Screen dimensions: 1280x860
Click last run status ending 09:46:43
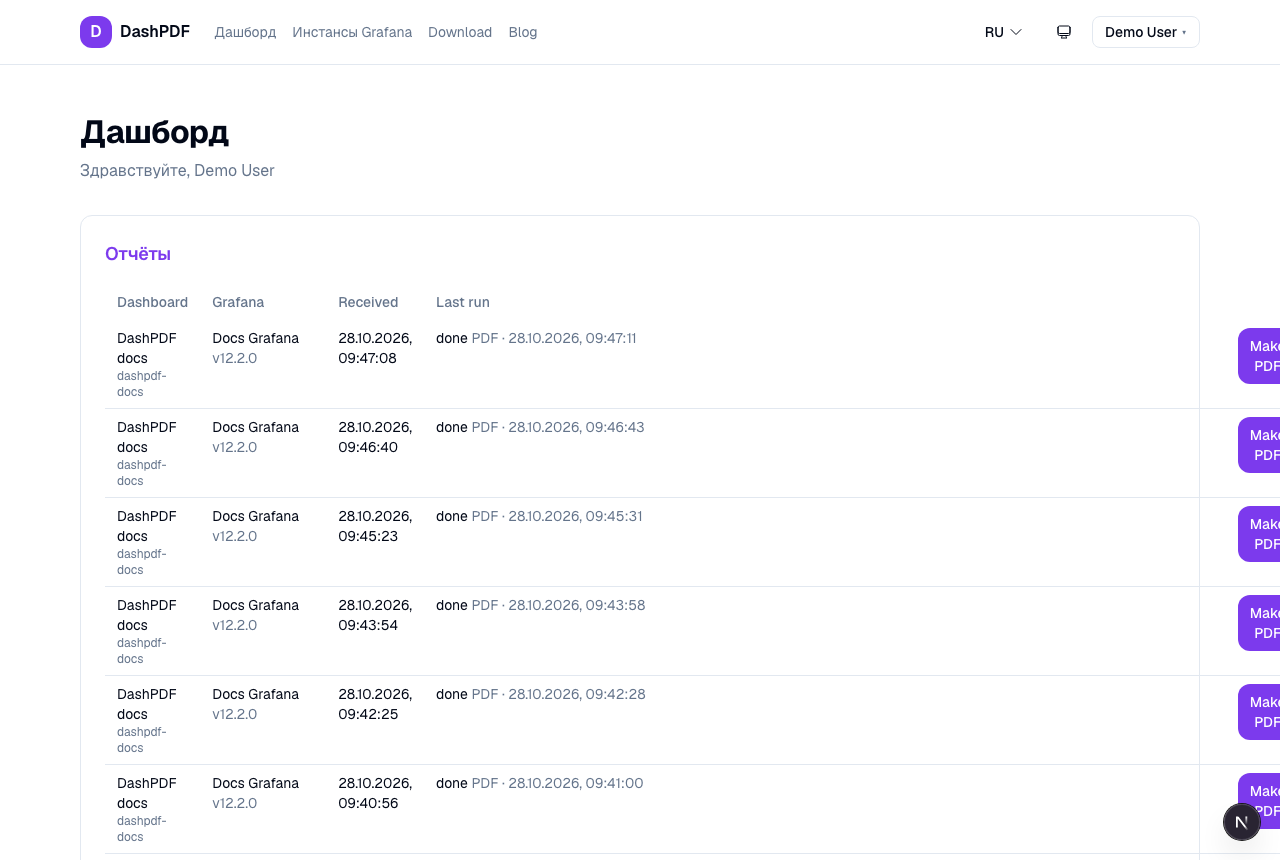pyautogui.click(x=540, y=427)
